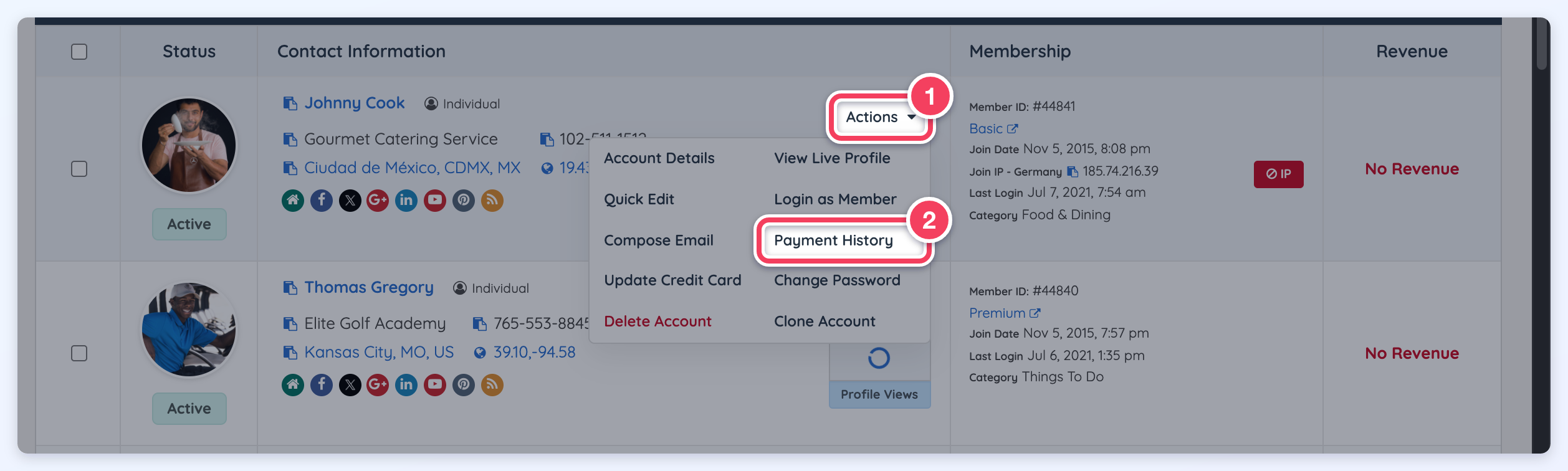This screenshot has width=1568, height=471.
Task: Open Payment History from the menu
Action: click(x=833, y=240)
